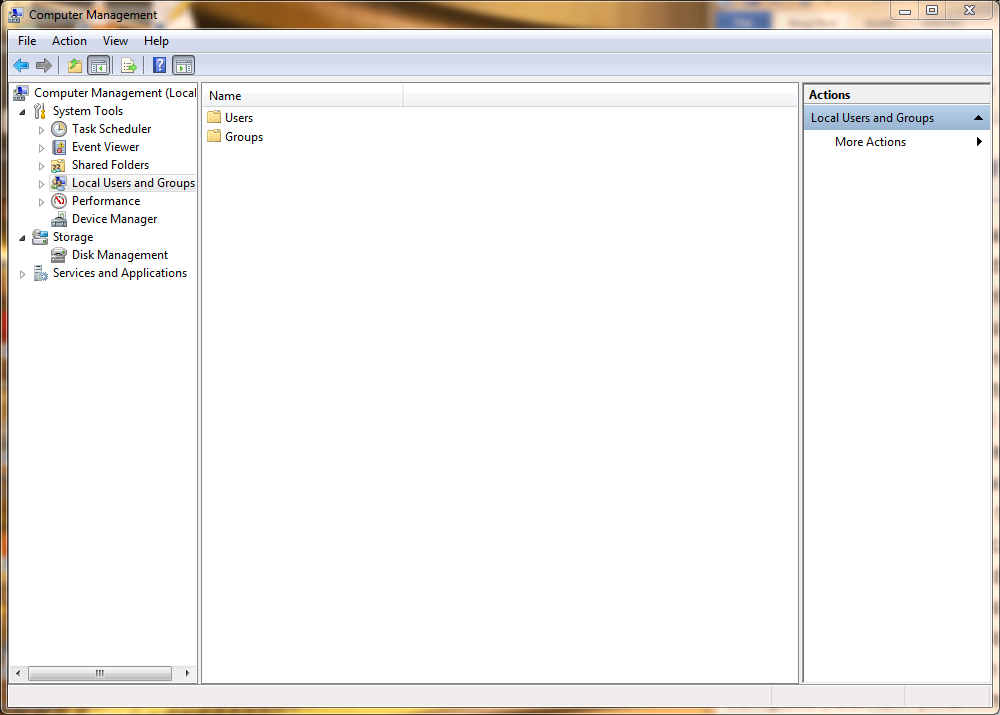
Task: Open the File menu
Action: tap(27, 41)
